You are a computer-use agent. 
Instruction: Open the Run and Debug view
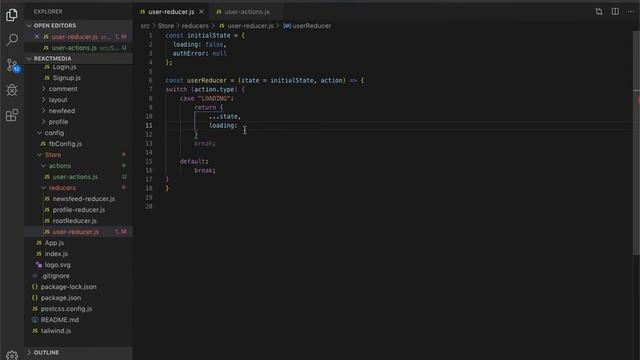click(x=12, y=90)
